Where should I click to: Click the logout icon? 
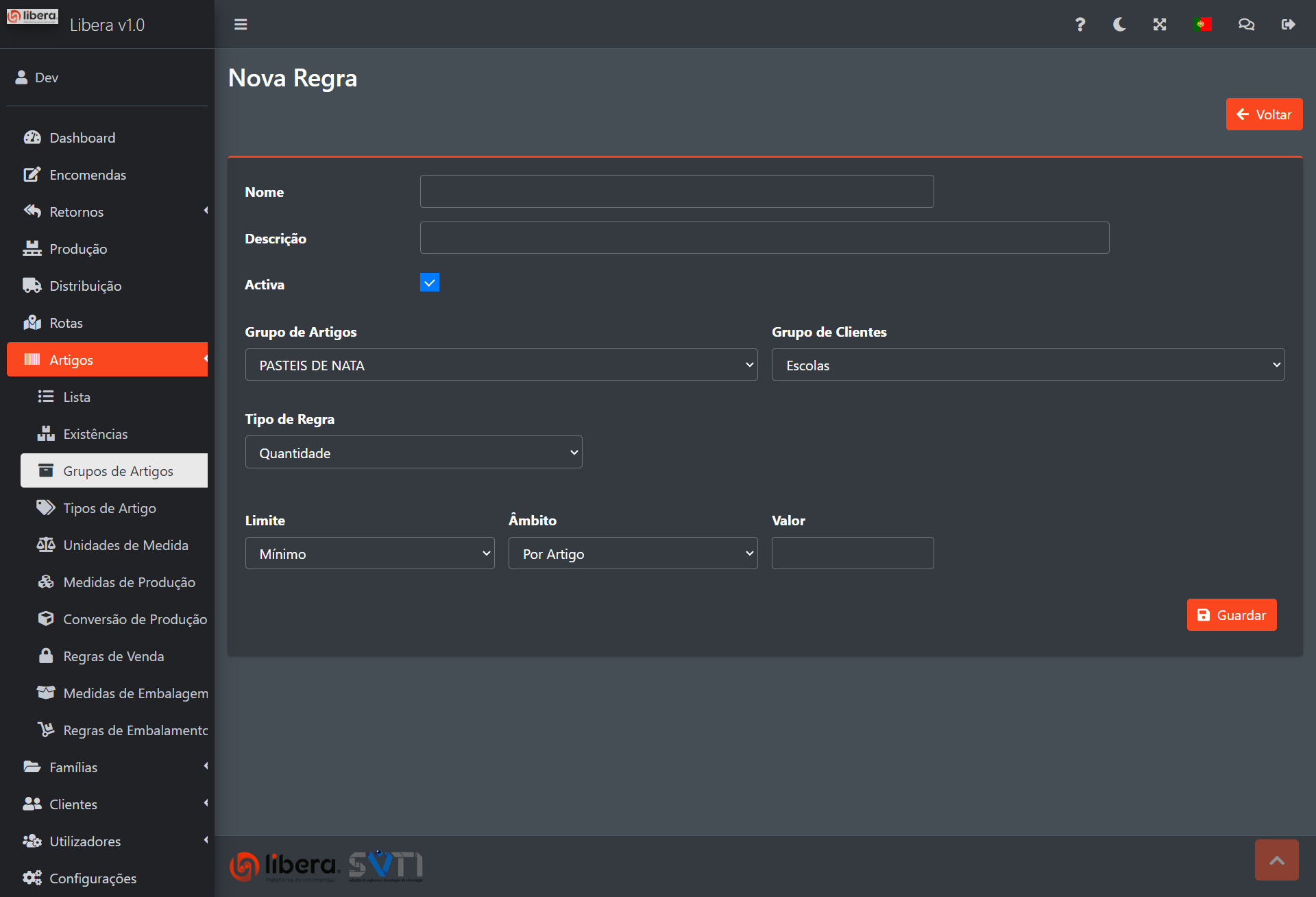[x=1288, y=25]
